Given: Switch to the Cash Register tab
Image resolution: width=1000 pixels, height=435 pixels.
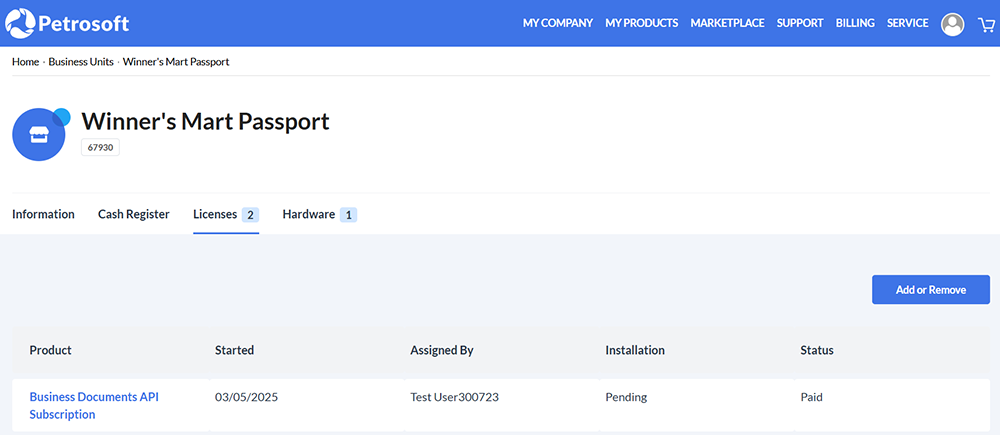Looking at the screenshot, I should (134, 214).
